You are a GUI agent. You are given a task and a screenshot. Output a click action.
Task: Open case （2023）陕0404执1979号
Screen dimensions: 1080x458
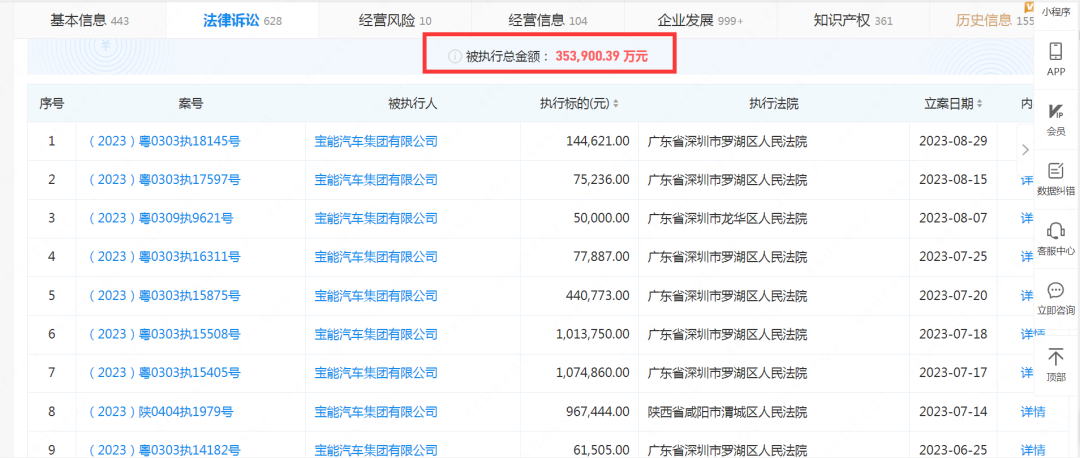pos(160,411)
